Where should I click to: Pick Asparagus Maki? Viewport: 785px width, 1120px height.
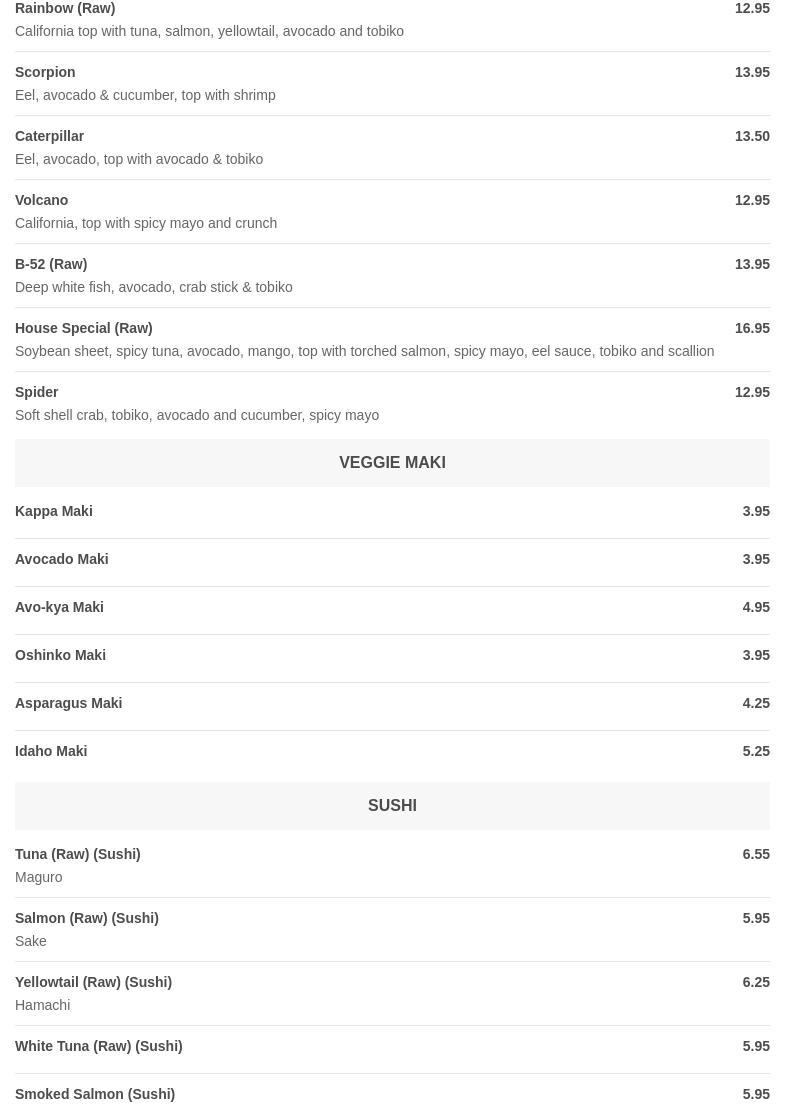tap(392, 703)
